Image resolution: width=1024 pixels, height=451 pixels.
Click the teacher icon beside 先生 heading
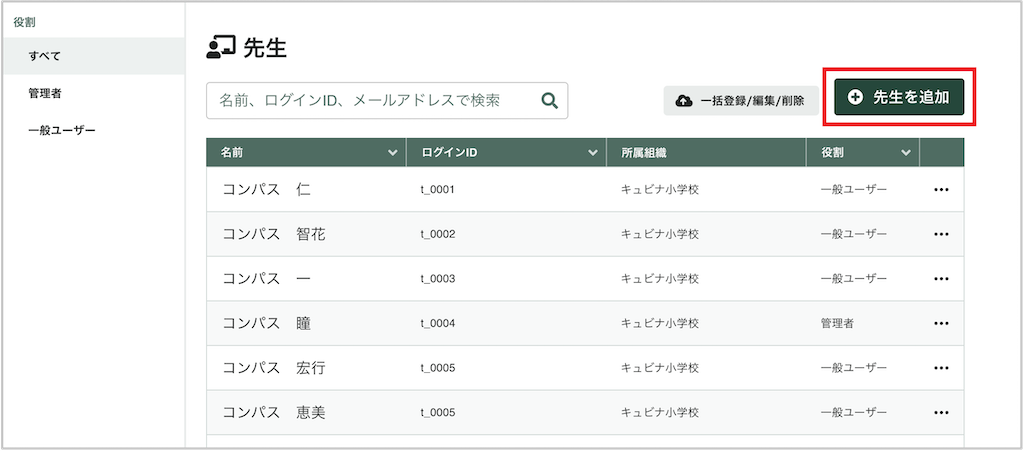click(x=220, y=48)
